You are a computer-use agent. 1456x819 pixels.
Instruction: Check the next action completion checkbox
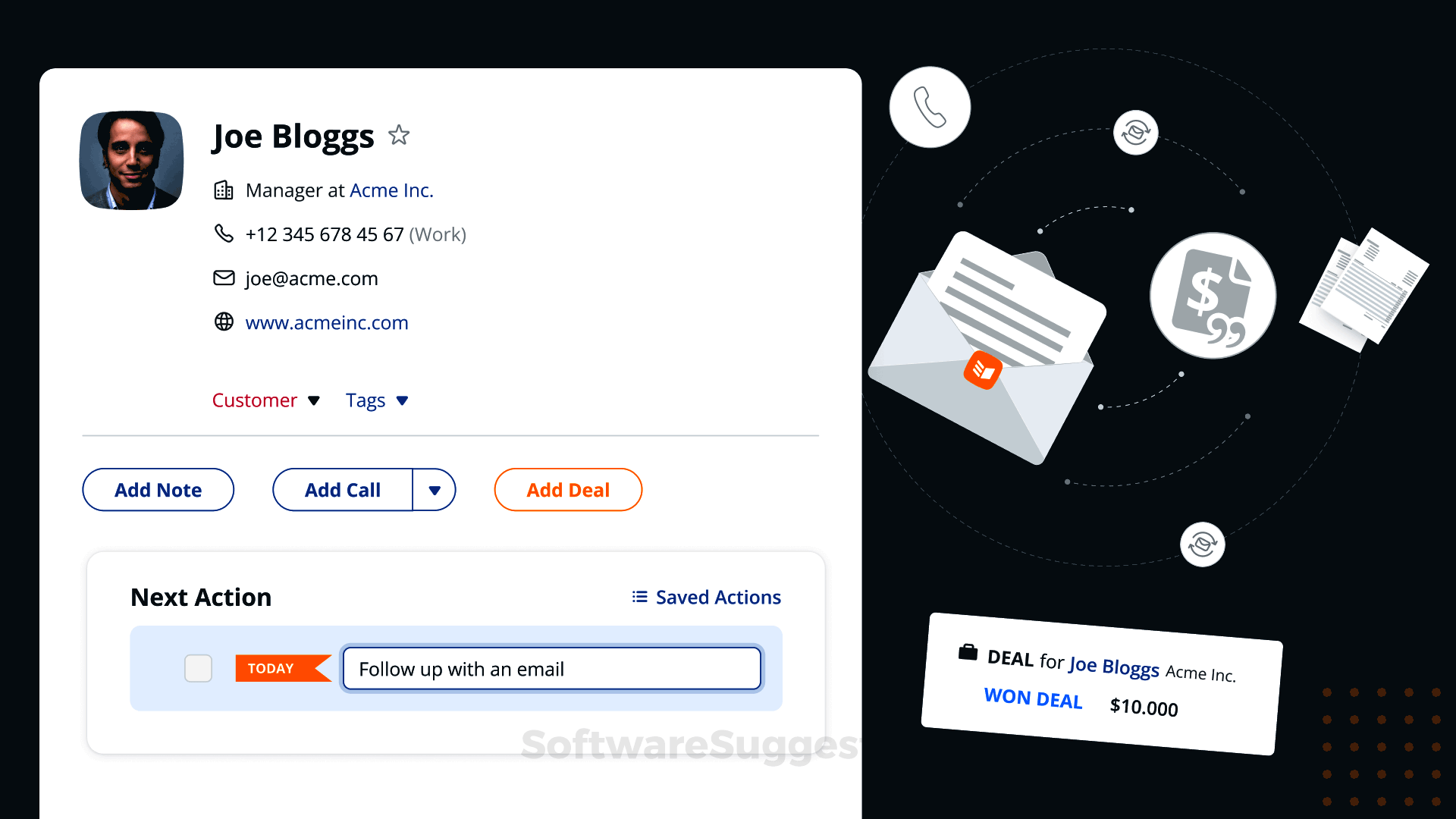coord(198,668)
